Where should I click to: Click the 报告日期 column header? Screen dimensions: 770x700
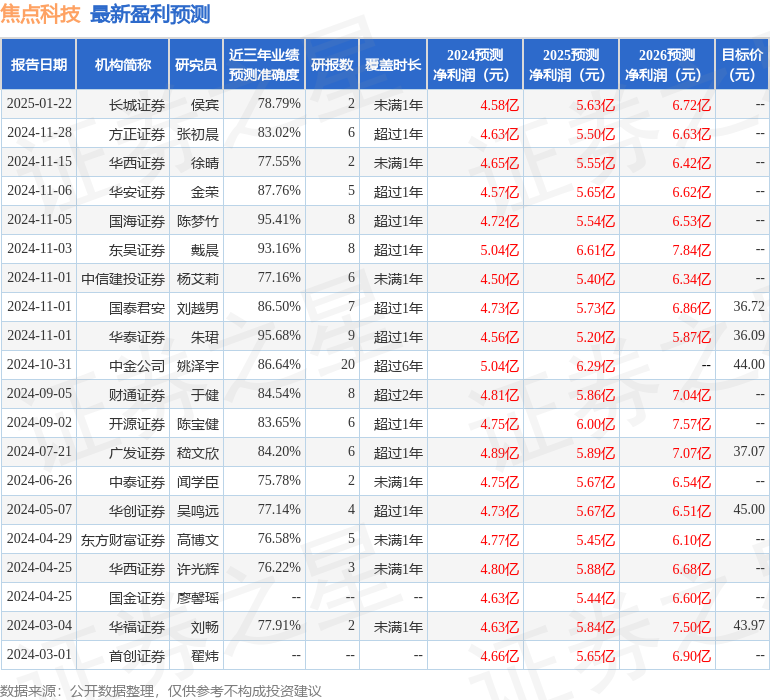coord(39,65)
